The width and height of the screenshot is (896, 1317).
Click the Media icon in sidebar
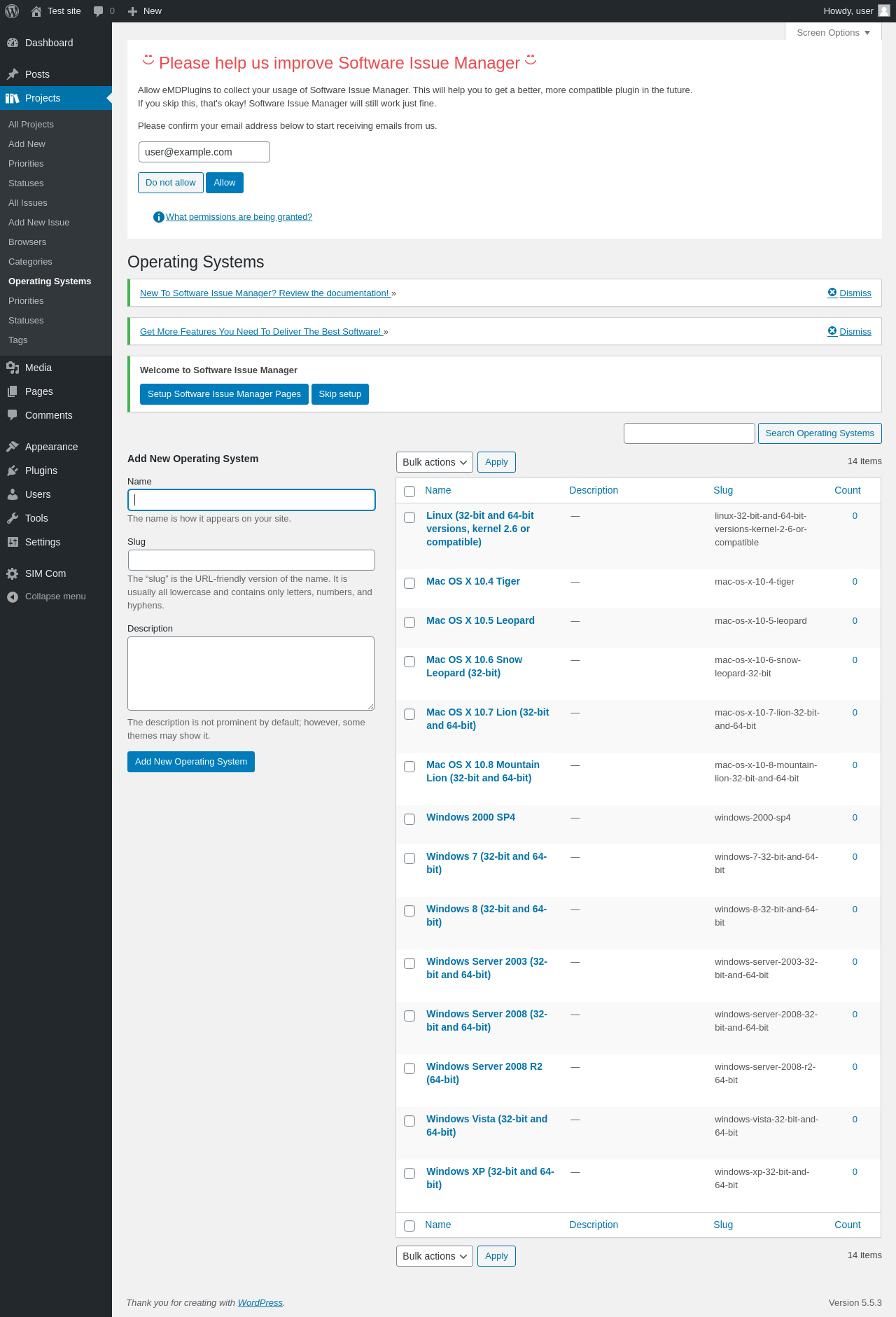coord(13,368)
